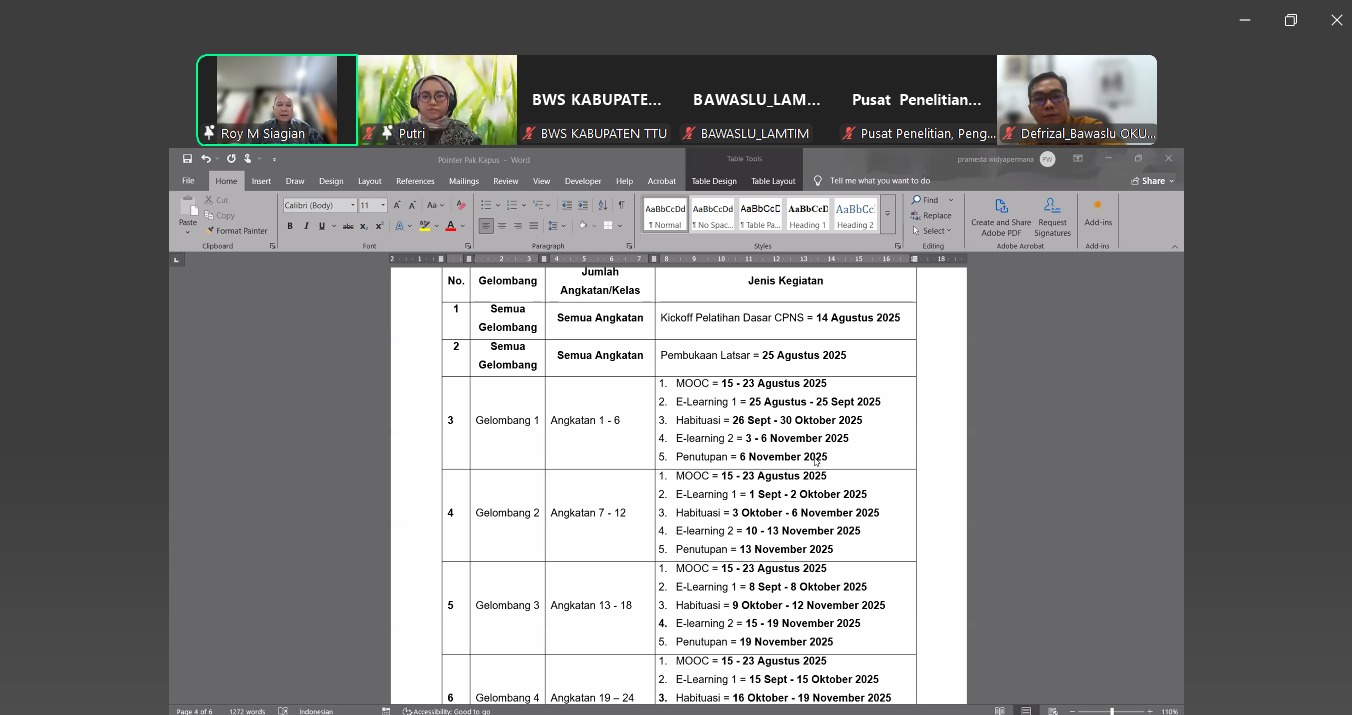Apply the Format Painter tool
Screen dimensions: 1352x715
click(x=237, y=231)
